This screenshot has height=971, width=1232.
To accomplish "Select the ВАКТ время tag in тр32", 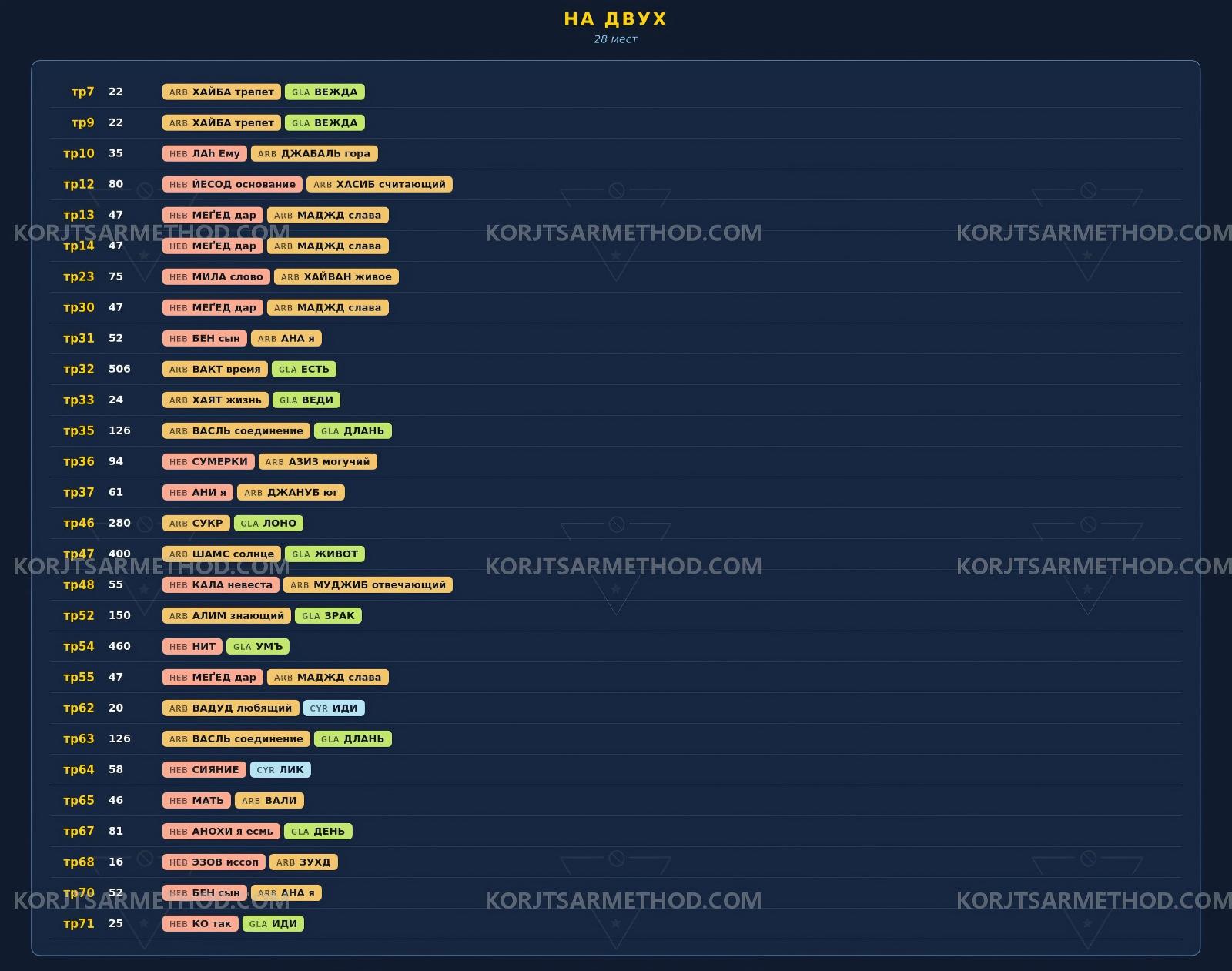I will tap(215, 369).
